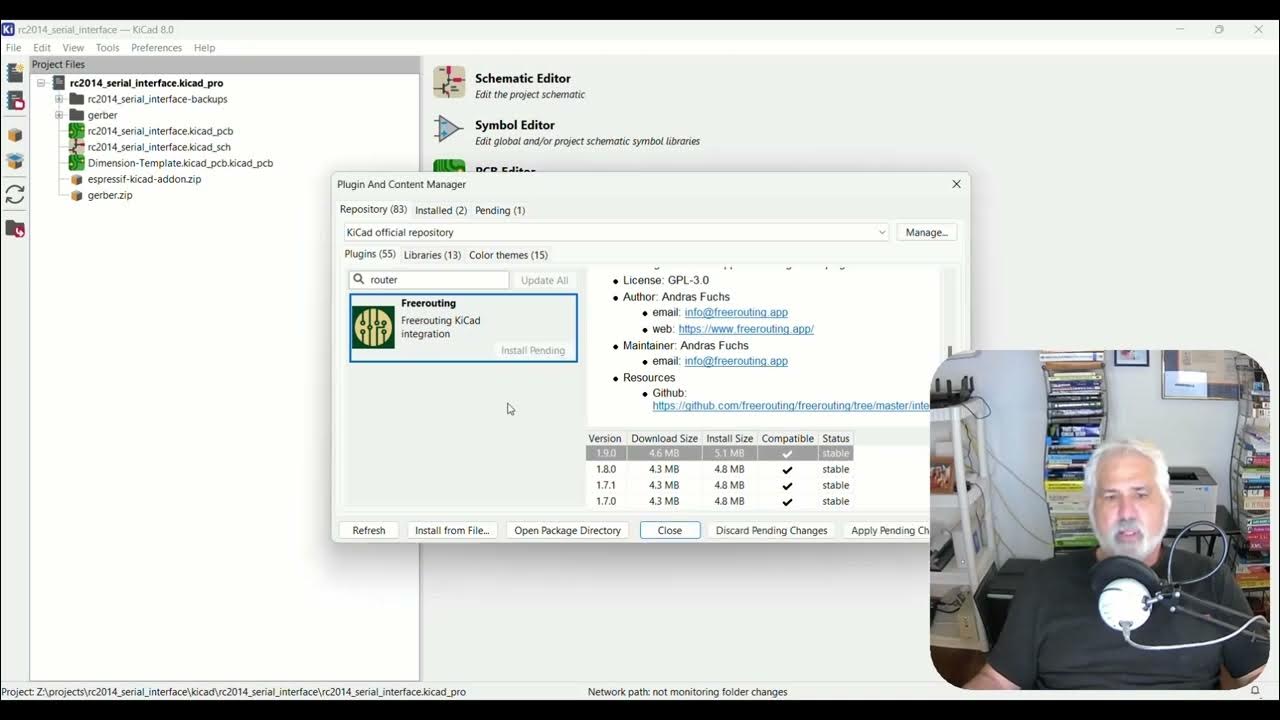Open the freerouting.app web link
The height and width of the screenshot is (720, 1280).
[x=746, y=328]
